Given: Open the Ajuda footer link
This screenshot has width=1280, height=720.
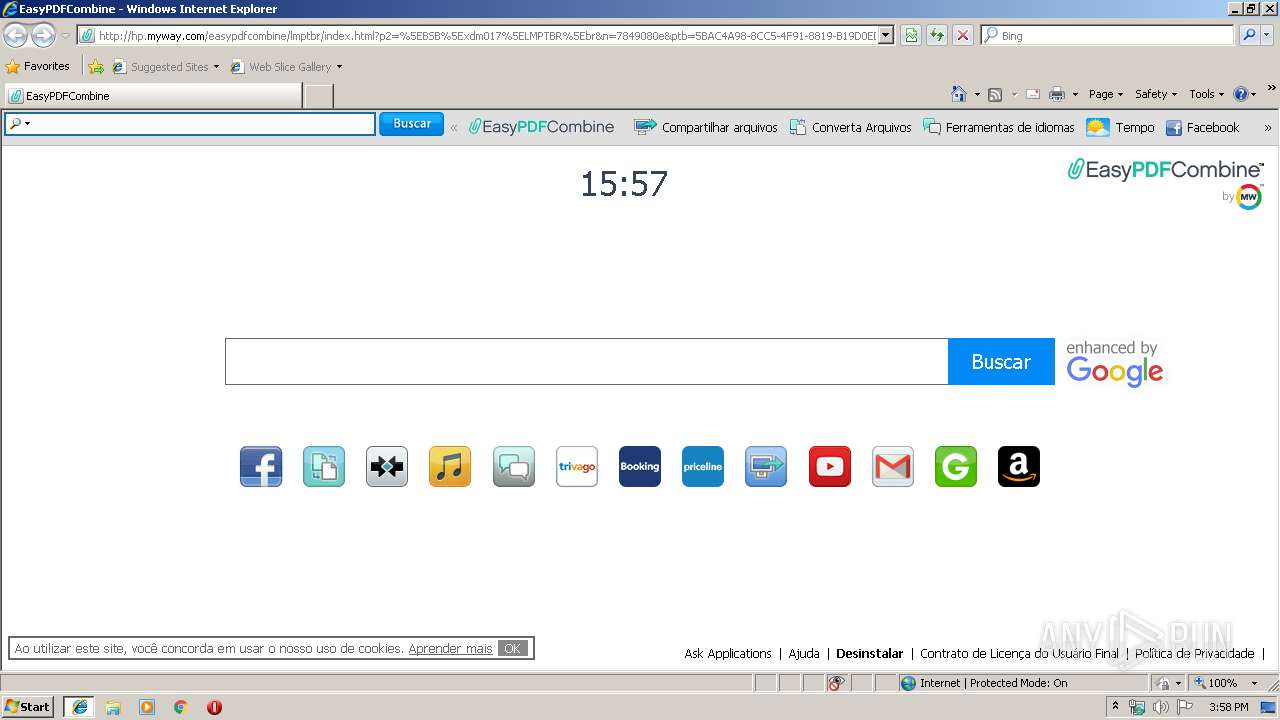Looking at the screenshot, I should tap(804, 654).
